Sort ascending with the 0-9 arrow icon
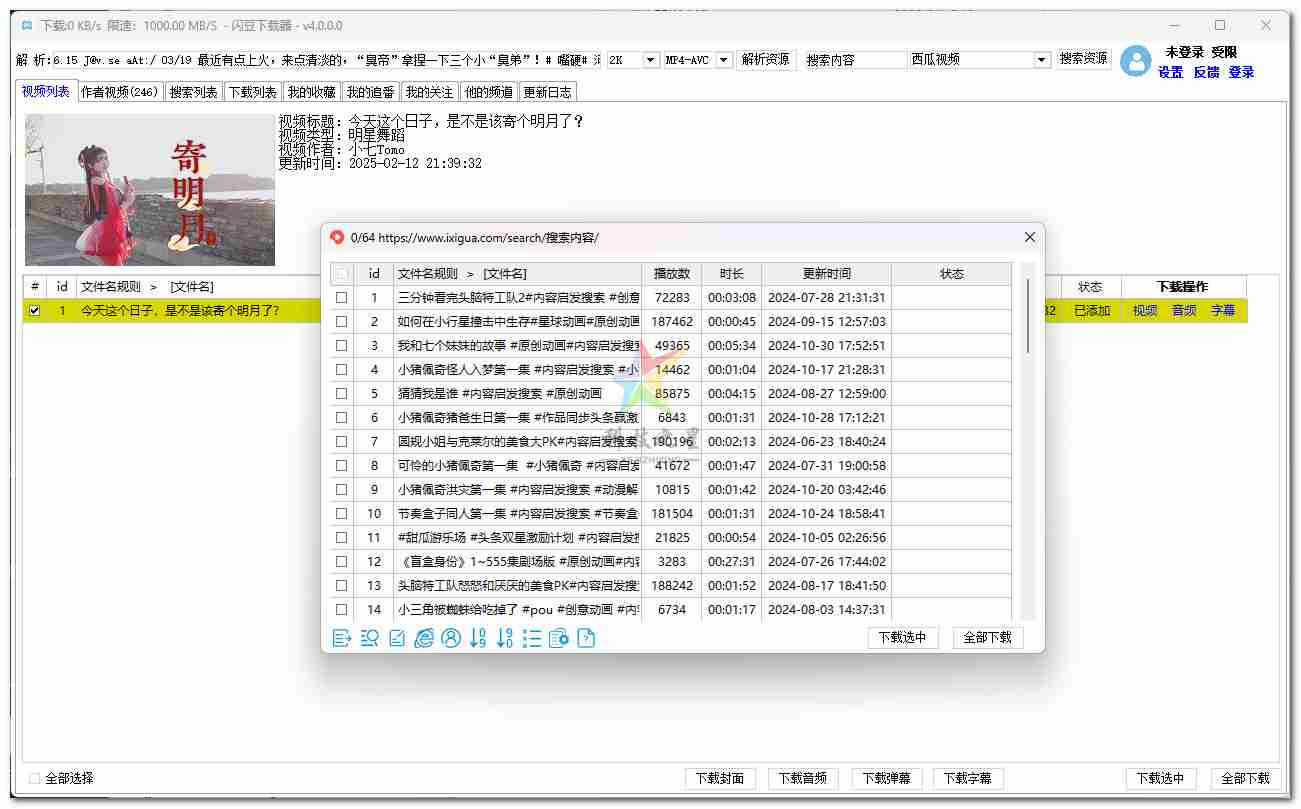The width and height of the screenshot is (1301, 809). click(478, 638)
